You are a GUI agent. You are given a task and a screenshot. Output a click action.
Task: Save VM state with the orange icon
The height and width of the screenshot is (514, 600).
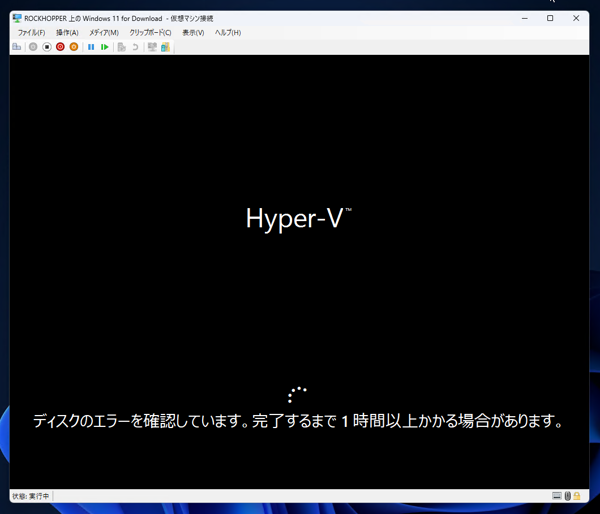click(73, 47)
